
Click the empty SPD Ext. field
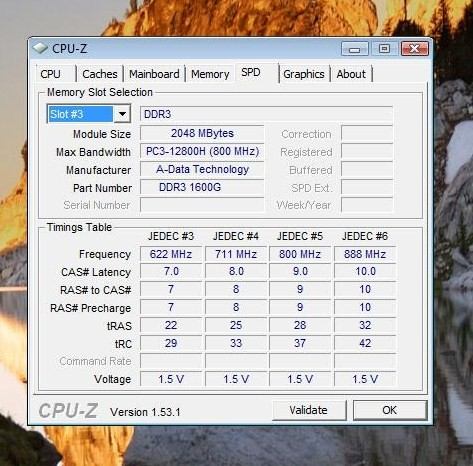[x=367, y=187]
